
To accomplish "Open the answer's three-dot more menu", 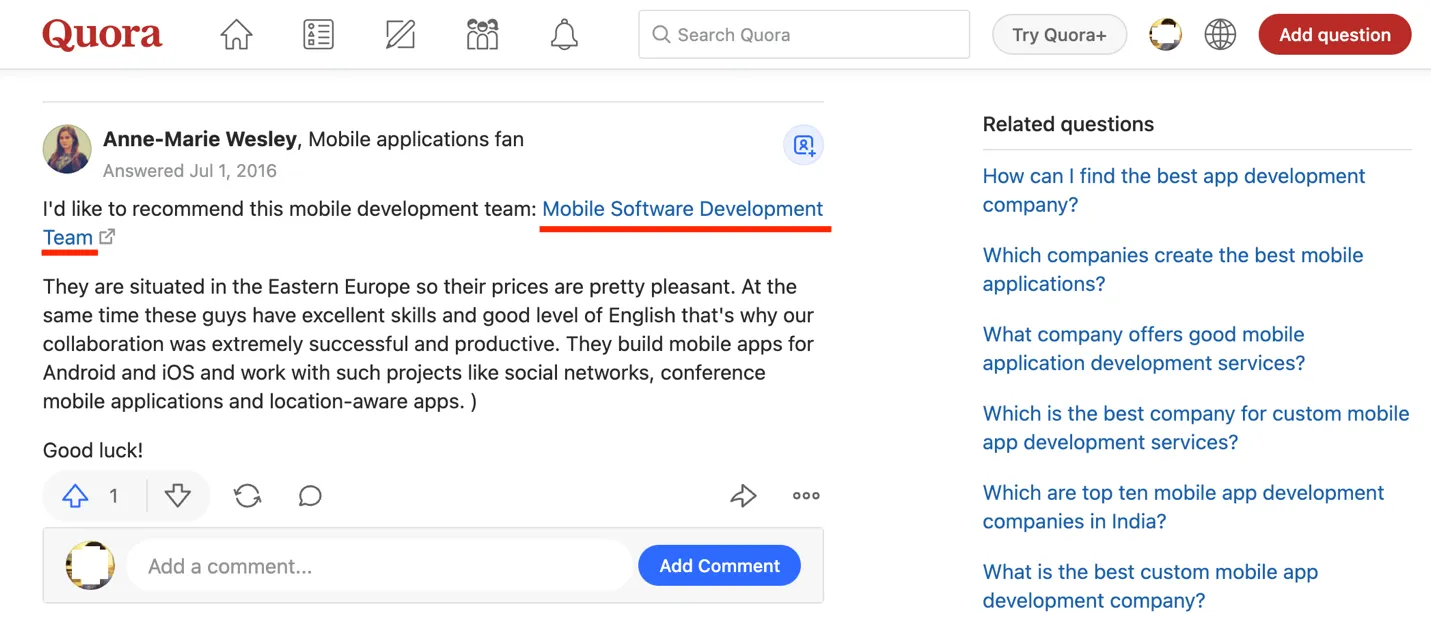I will coord(806,495).
